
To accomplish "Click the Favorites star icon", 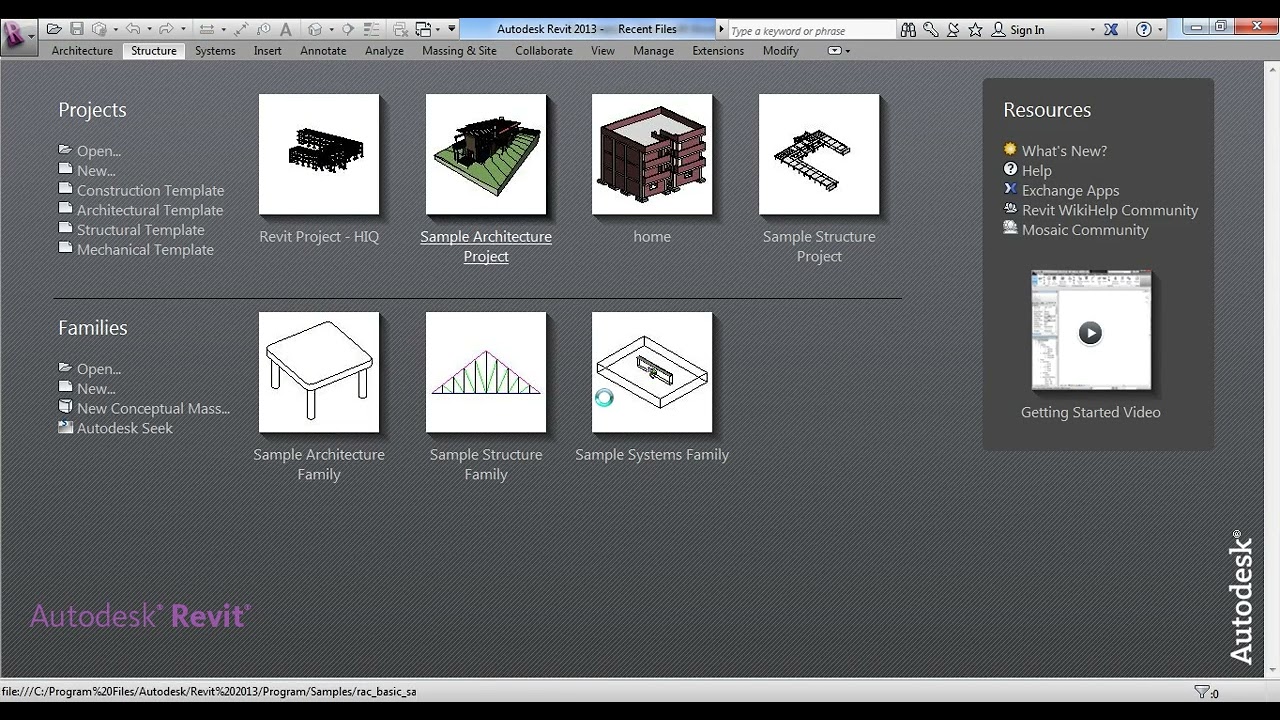I will point(975,30).
